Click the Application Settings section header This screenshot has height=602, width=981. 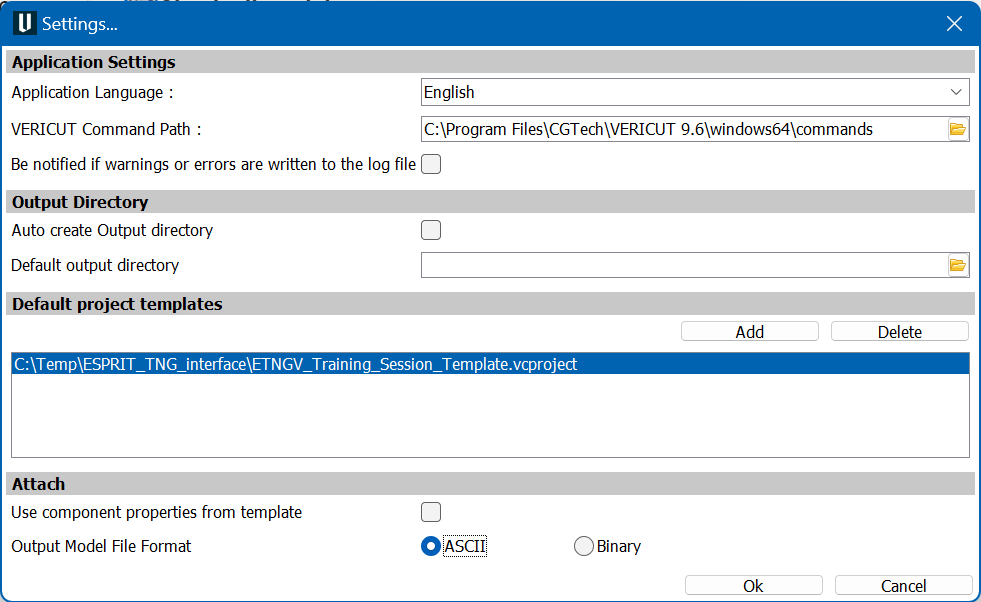pyautogui.click(x=490, y=62)
